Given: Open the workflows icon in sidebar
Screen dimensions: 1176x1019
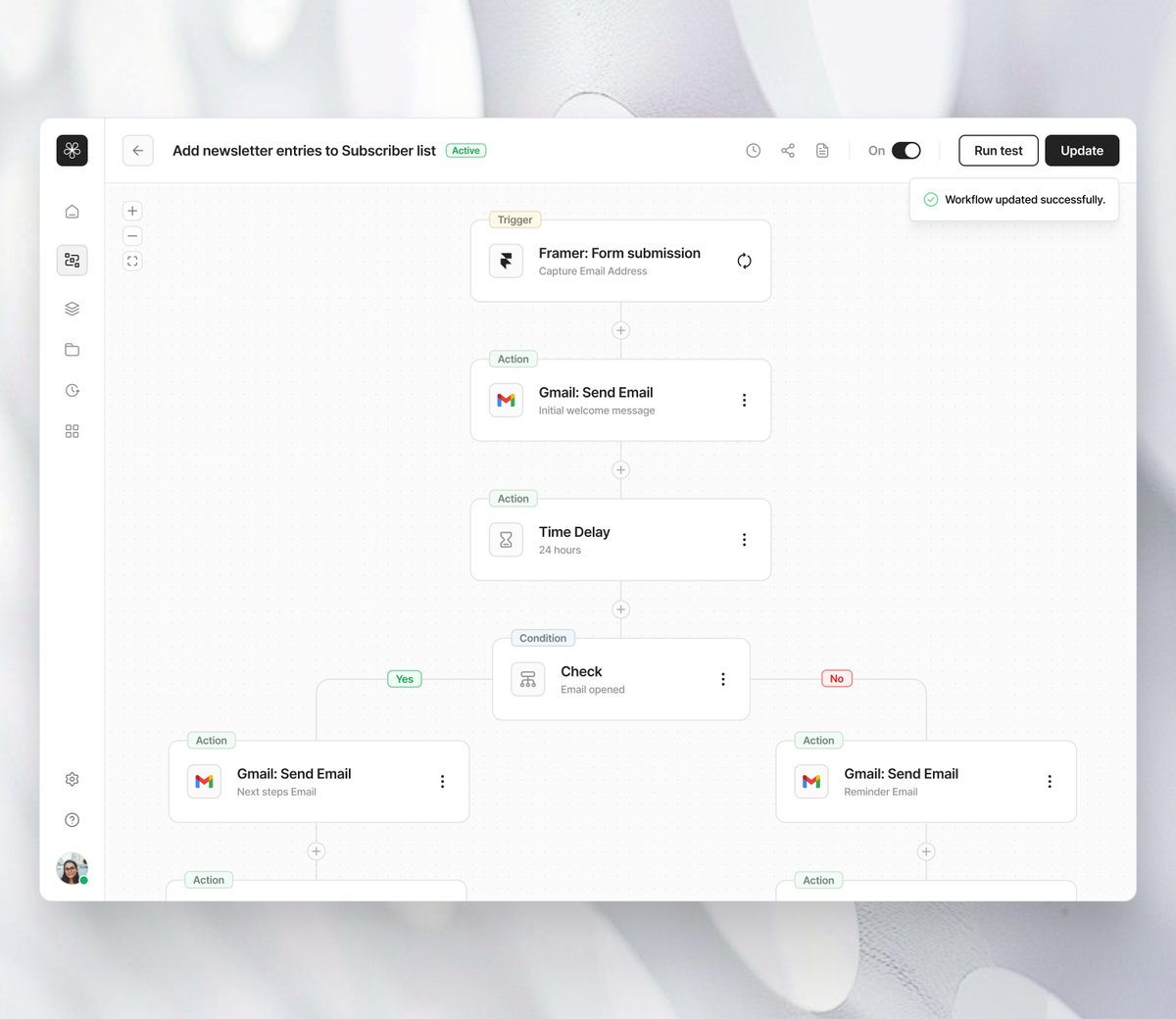Looking at the screenshot, I should (x=72, y=260).
